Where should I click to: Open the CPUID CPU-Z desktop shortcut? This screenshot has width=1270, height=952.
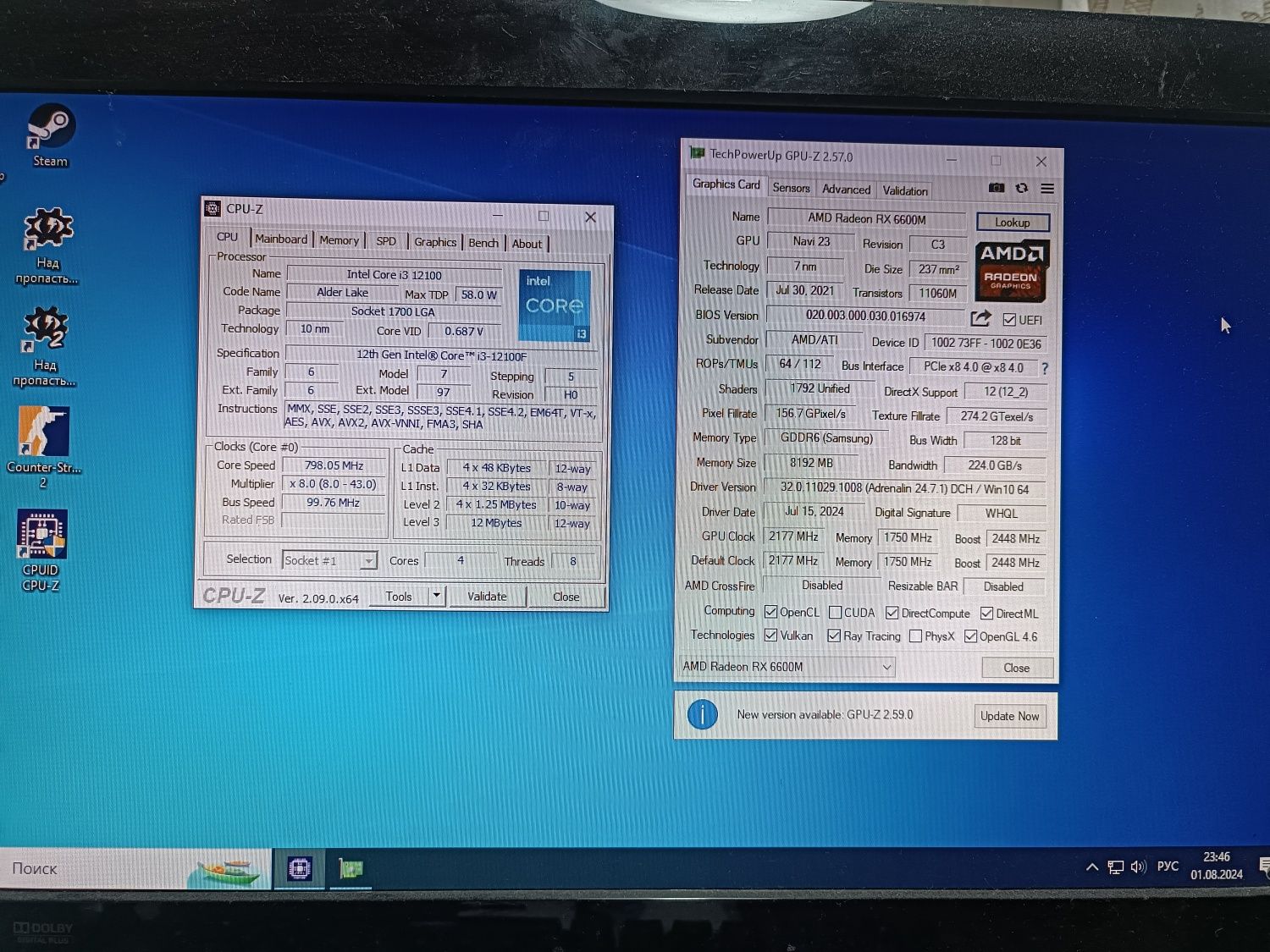[x=41, y=549]
